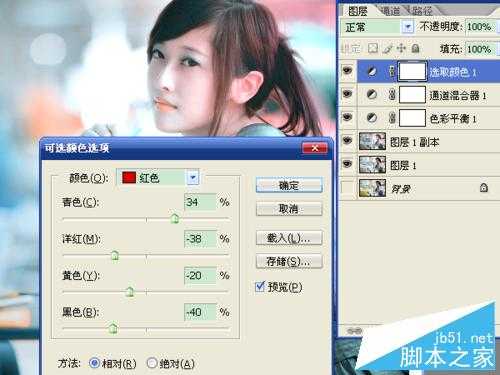Select the 绝对(A) method radio button

point(152,363)
